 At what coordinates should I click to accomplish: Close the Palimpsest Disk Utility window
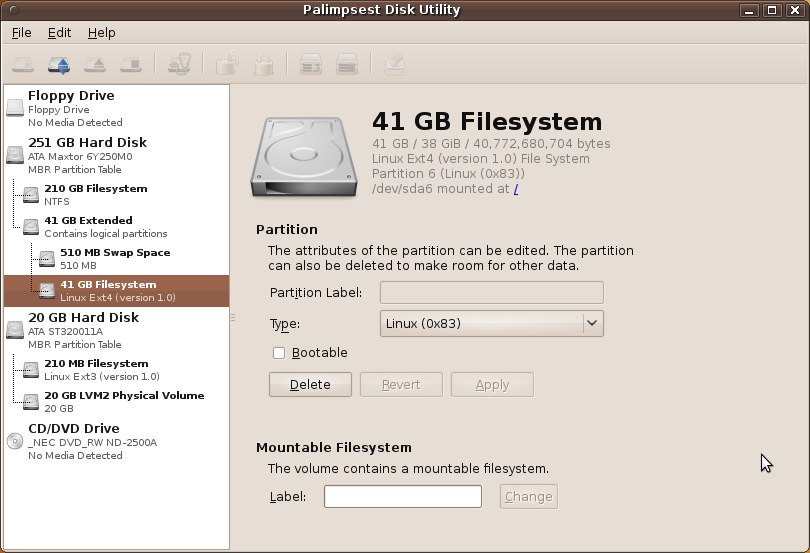coord(796,10)
